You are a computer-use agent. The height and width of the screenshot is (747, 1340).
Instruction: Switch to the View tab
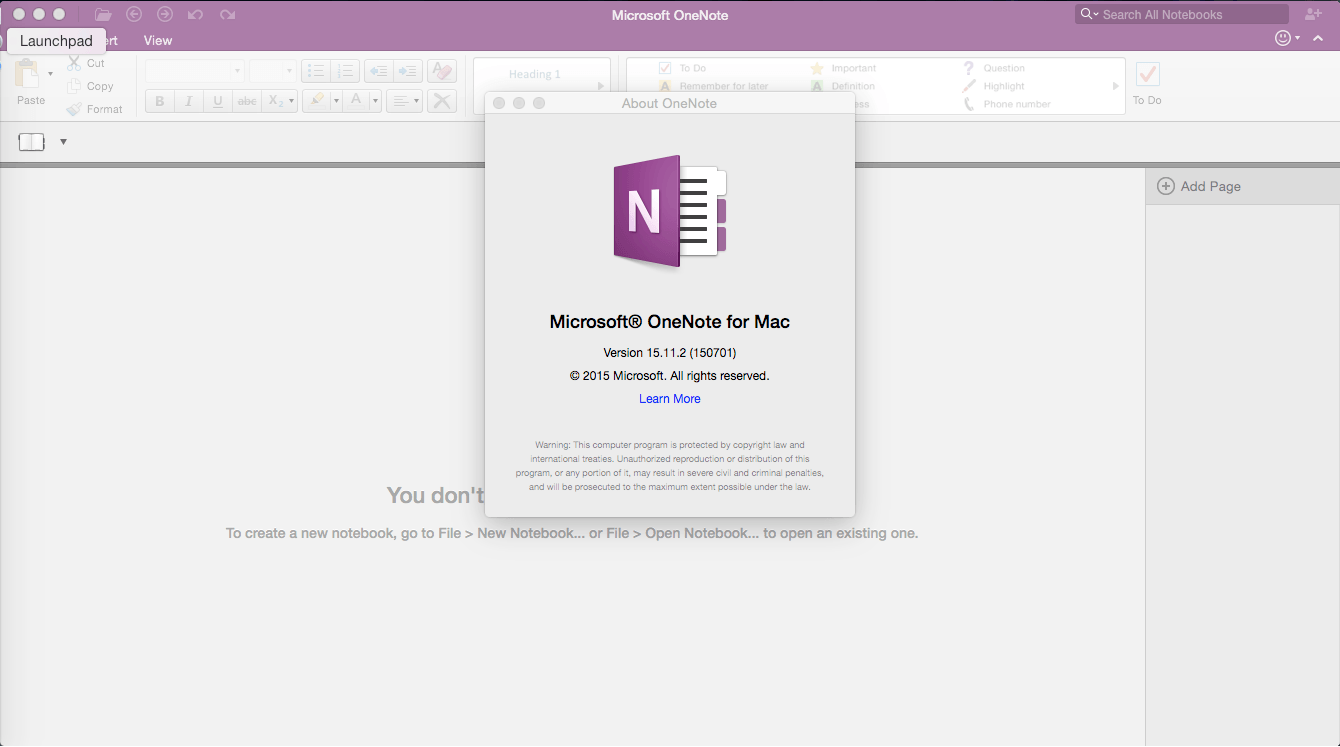coord(158,41)
